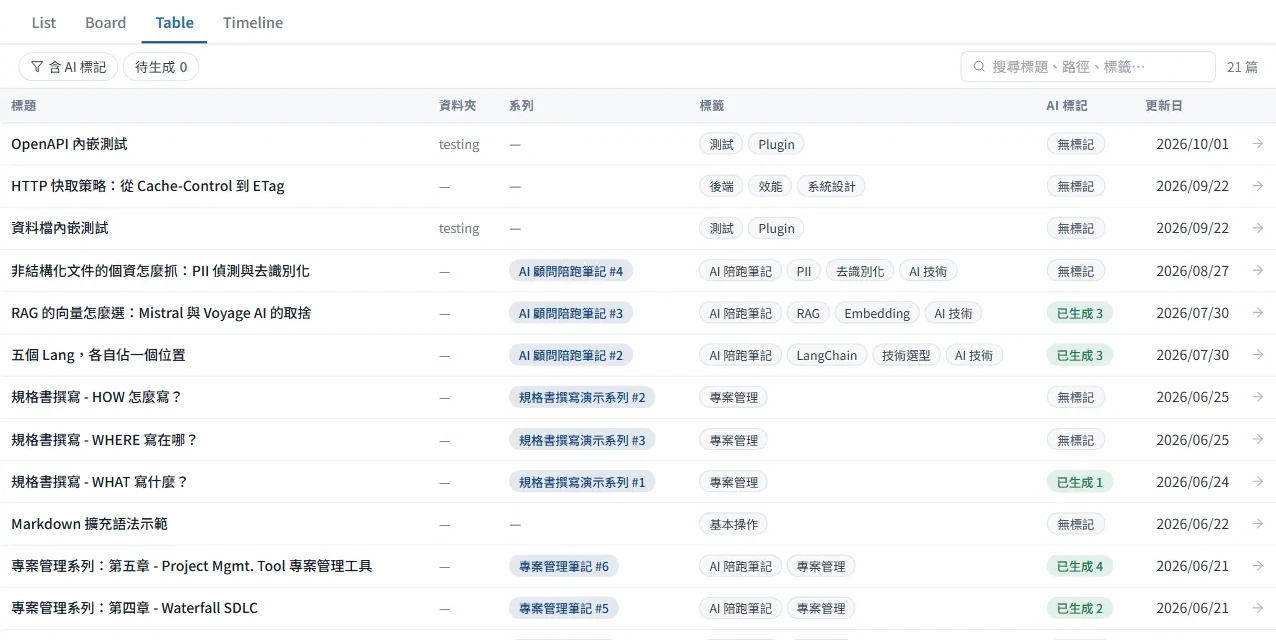Click 已生成 3 badge in RAG row
Viewport: 1276px width, 640px height.
[x=1080, y=313]
